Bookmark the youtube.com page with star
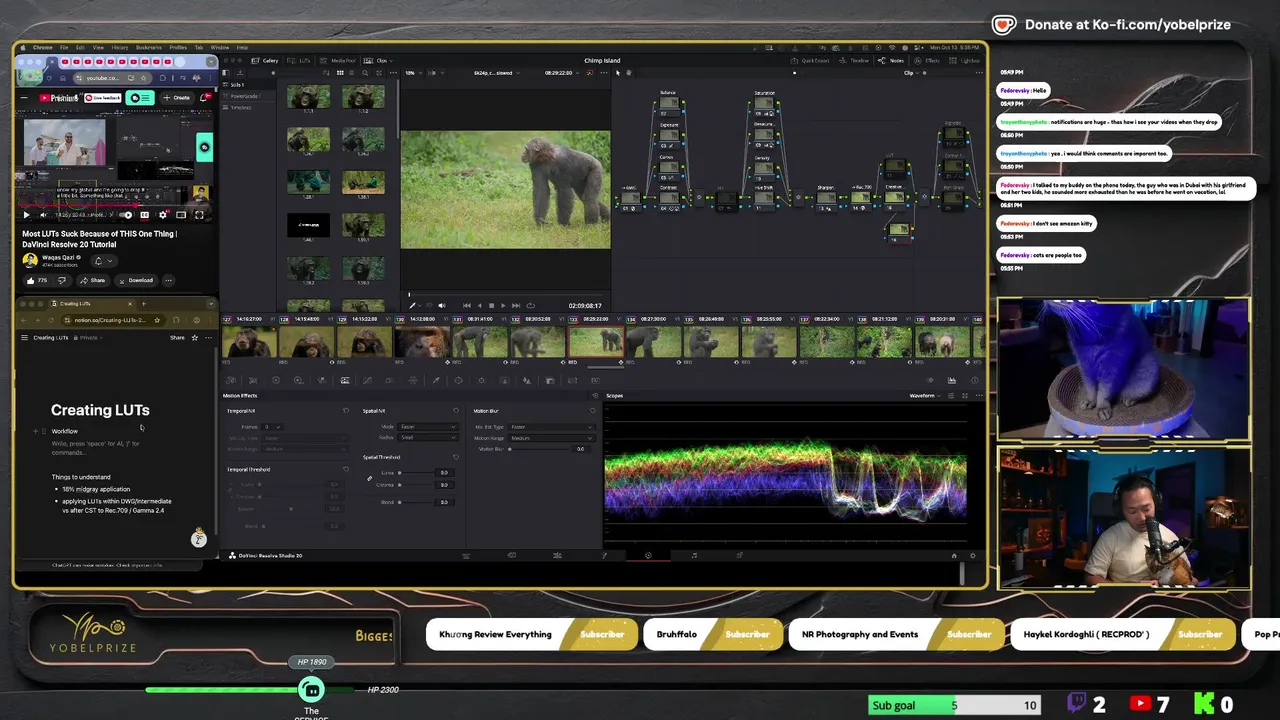Image resolution: width=1280 pixels, height=720 pixels. pyautogui.click(x=143, y=78)
